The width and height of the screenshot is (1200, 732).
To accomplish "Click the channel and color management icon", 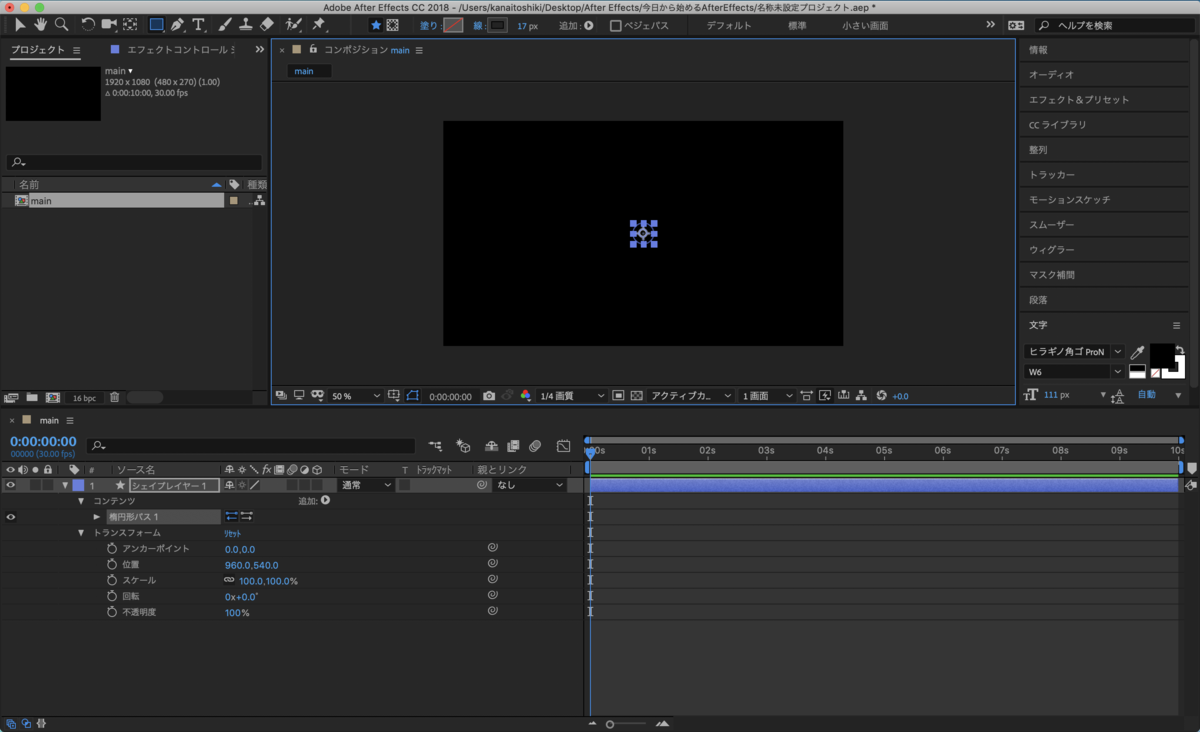I will coord(526,396).
